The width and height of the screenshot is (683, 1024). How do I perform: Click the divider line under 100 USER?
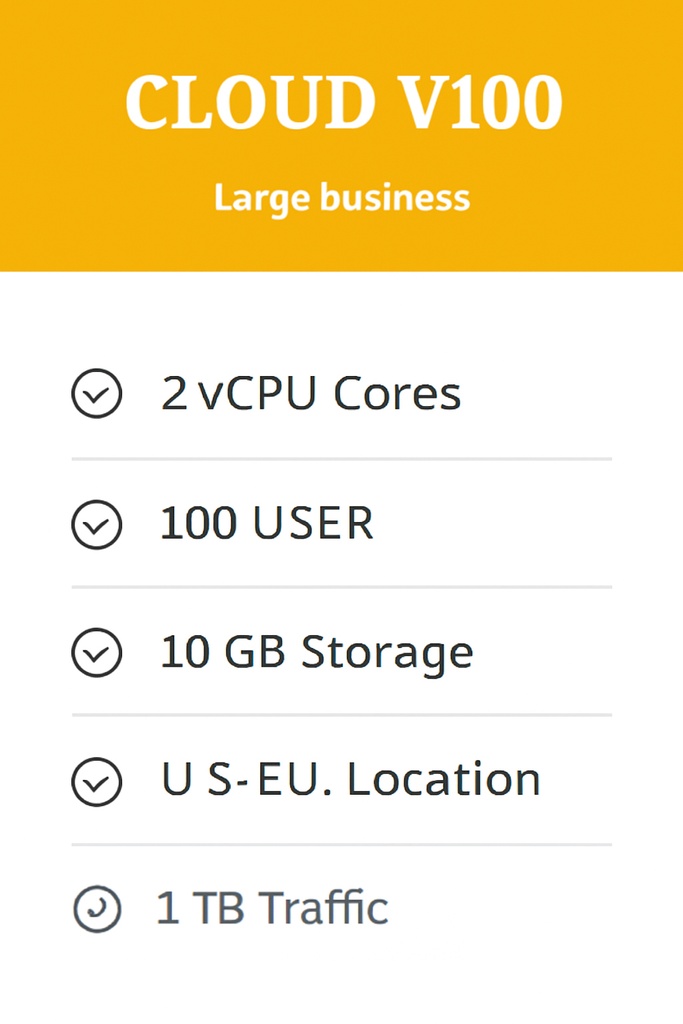tap(341, 587)
